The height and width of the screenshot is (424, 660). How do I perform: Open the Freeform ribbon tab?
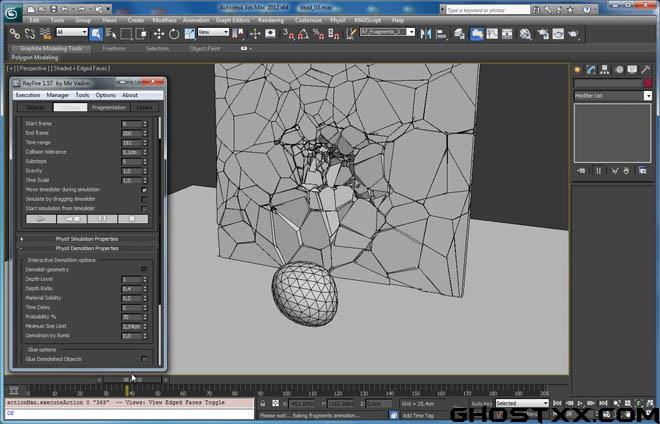click(114, 49)
